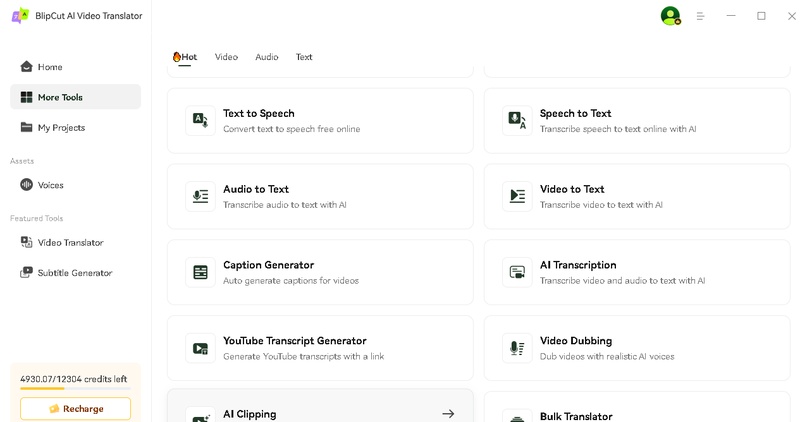Switch to the Video tab

[226, 57]
